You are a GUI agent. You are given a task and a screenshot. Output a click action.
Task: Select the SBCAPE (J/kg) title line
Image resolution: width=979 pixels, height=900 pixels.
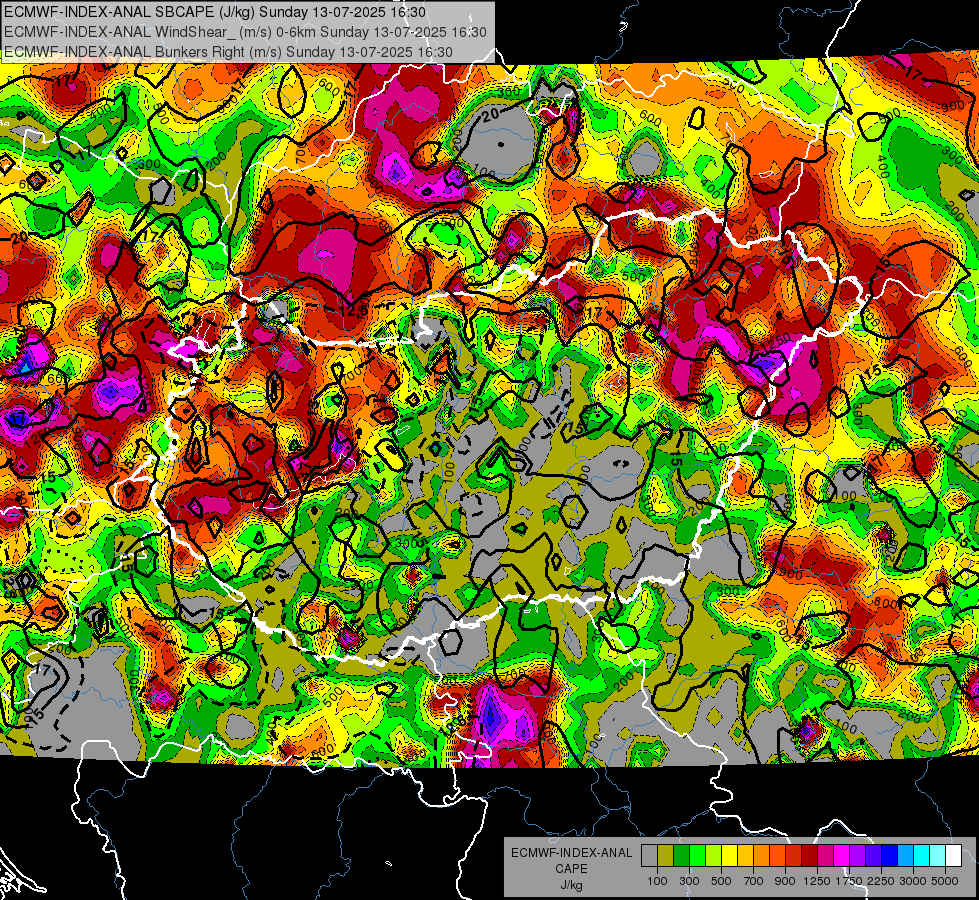[215, 12]
